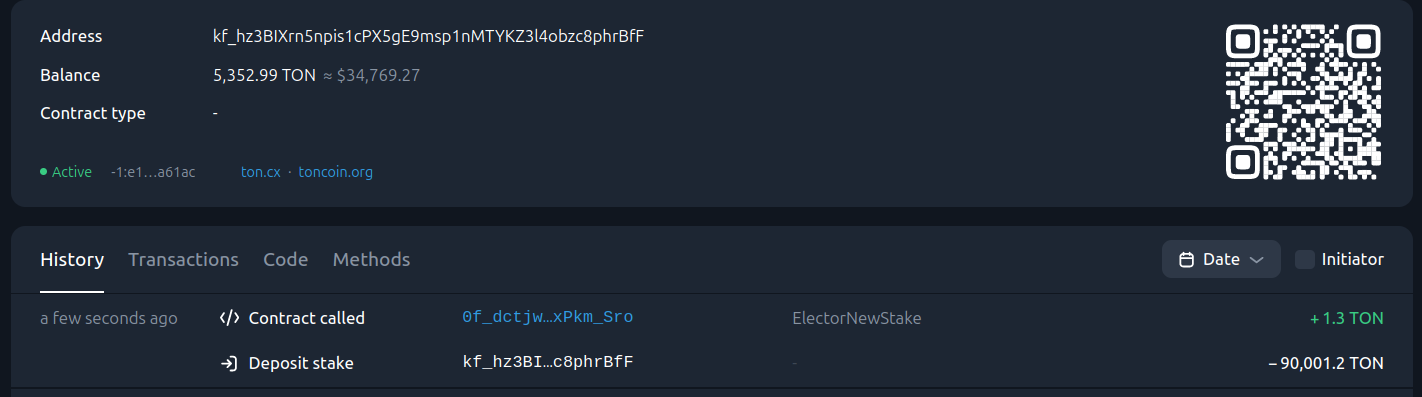Image resolution: width=1422 pixels, height=397 pixels.
Task: Select the Methods tab
Action: click(371, 259)
